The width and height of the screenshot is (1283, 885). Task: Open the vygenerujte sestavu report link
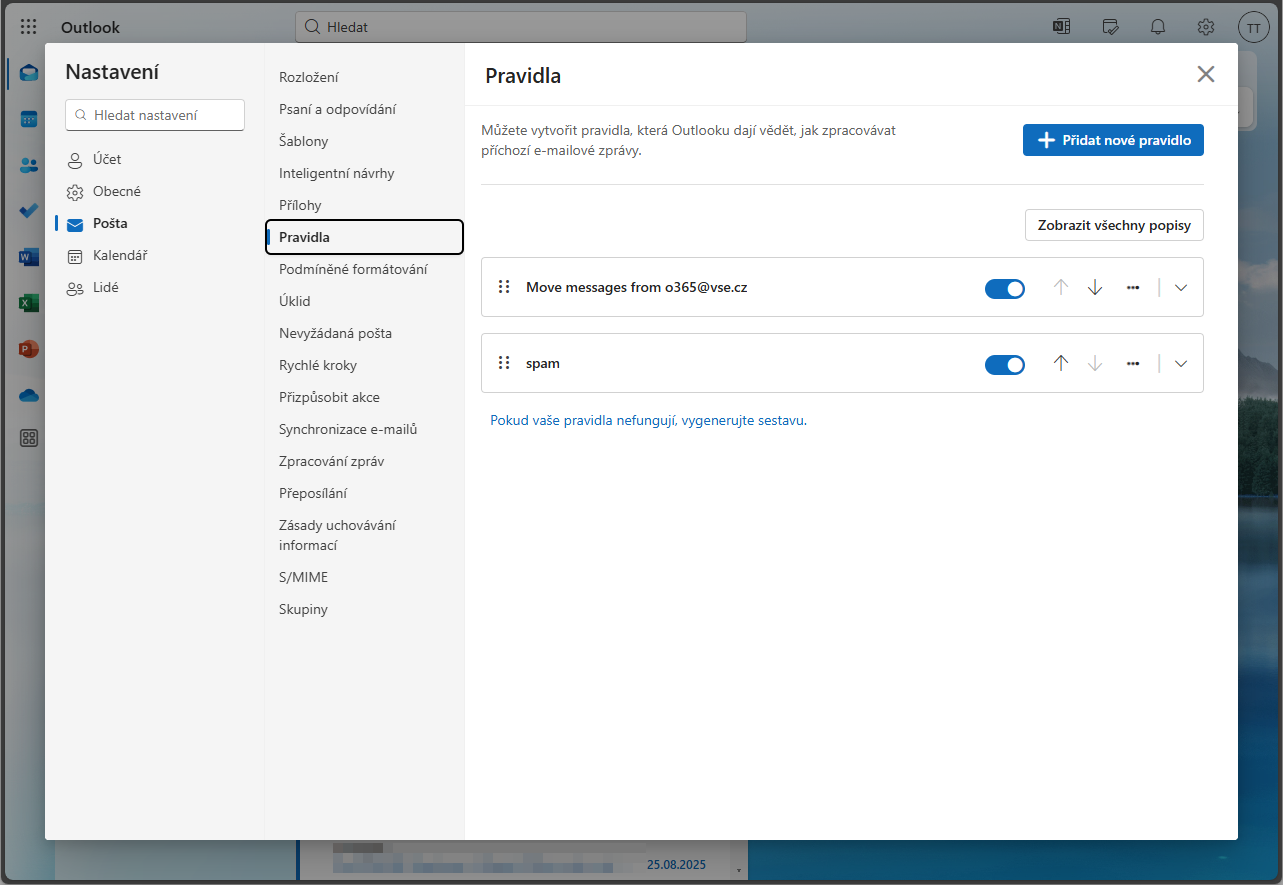744,421
